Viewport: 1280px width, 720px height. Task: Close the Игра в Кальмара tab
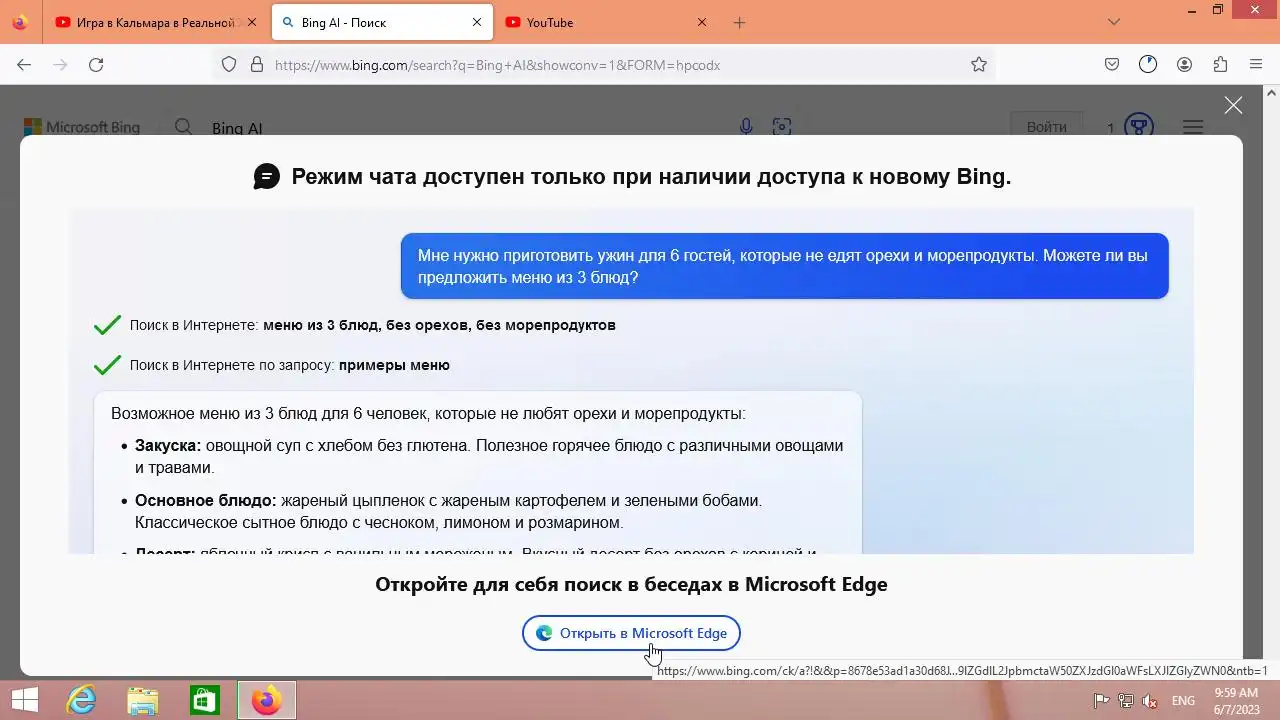(252, 22)
